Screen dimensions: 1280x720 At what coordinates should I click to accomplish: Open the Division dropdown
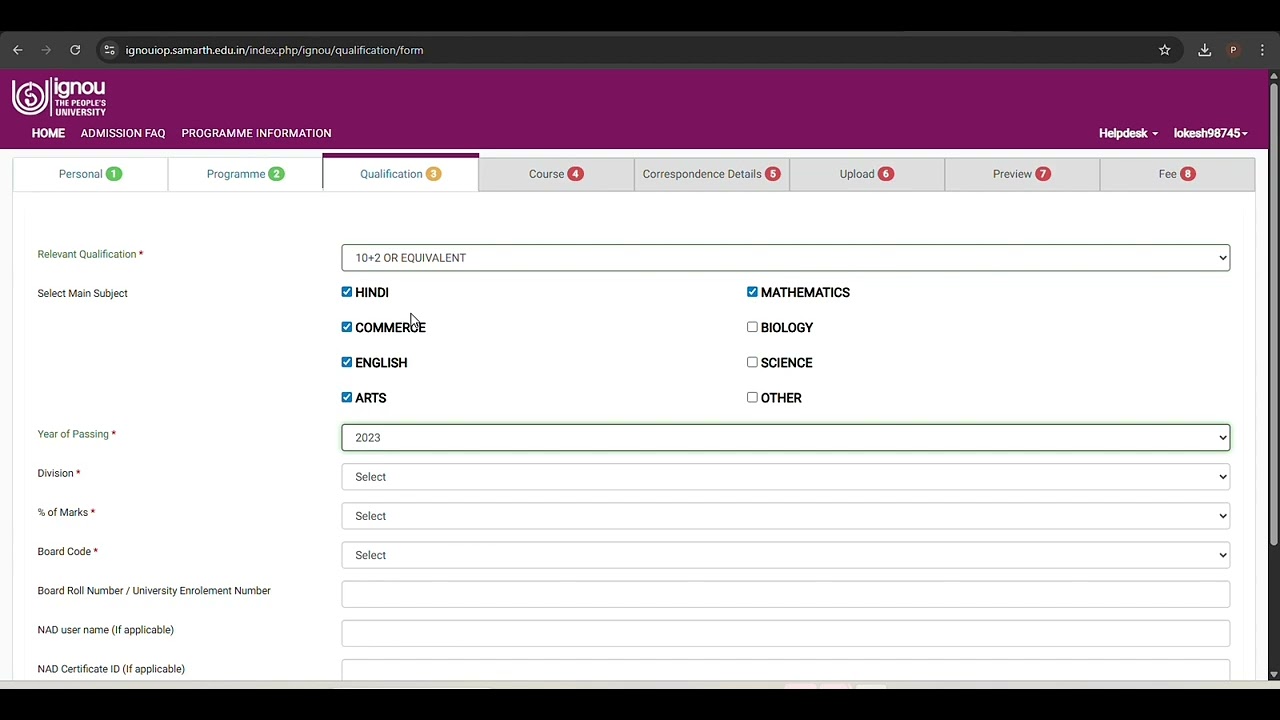click(x=785, y=477)
